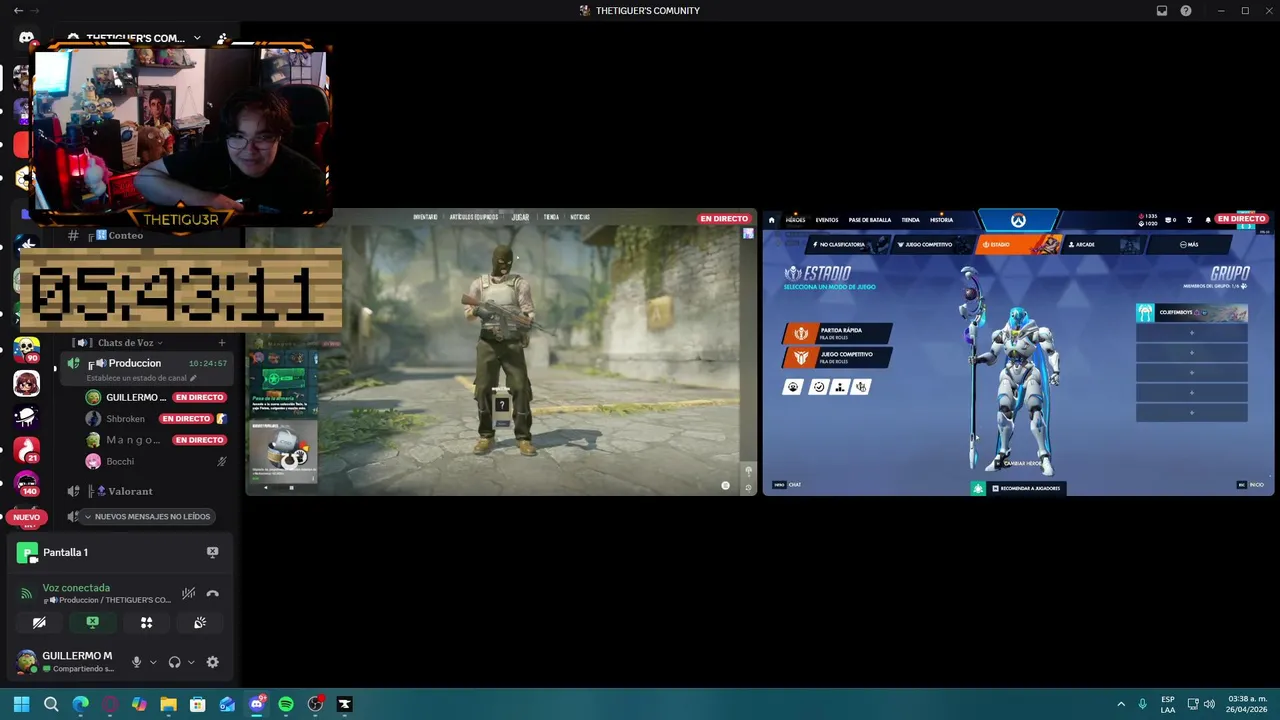Viewport: 1280px width, 720px height.
Task: Click EVENTOS menu in Overwatch stream
Action: (x=827, y=220)
